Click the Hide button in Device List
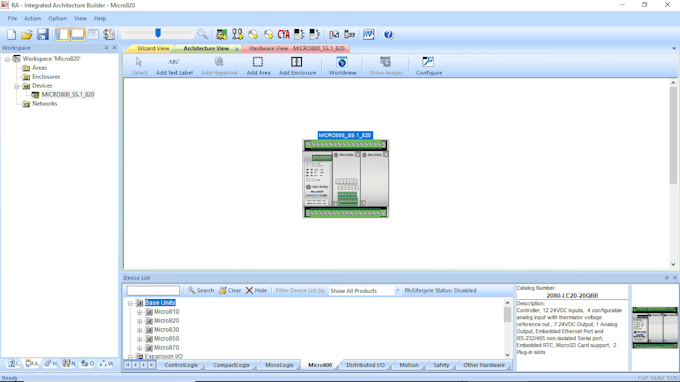 pos(256,291)
